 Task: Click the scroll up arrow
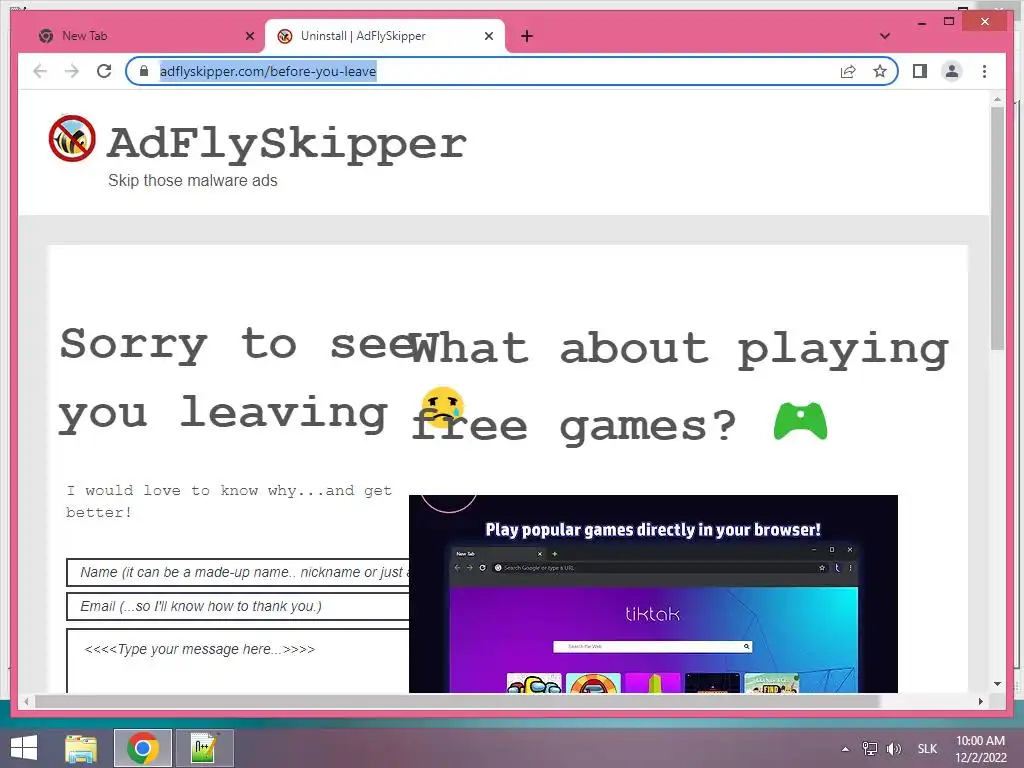click(997, 99)
